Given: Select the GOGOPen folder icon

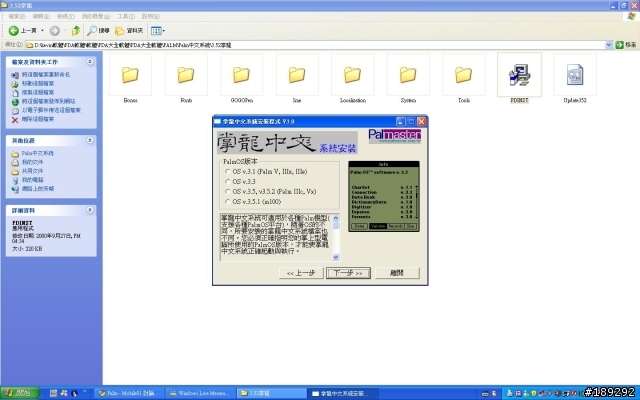Looking at the screenshot, I should pos(241,75).
